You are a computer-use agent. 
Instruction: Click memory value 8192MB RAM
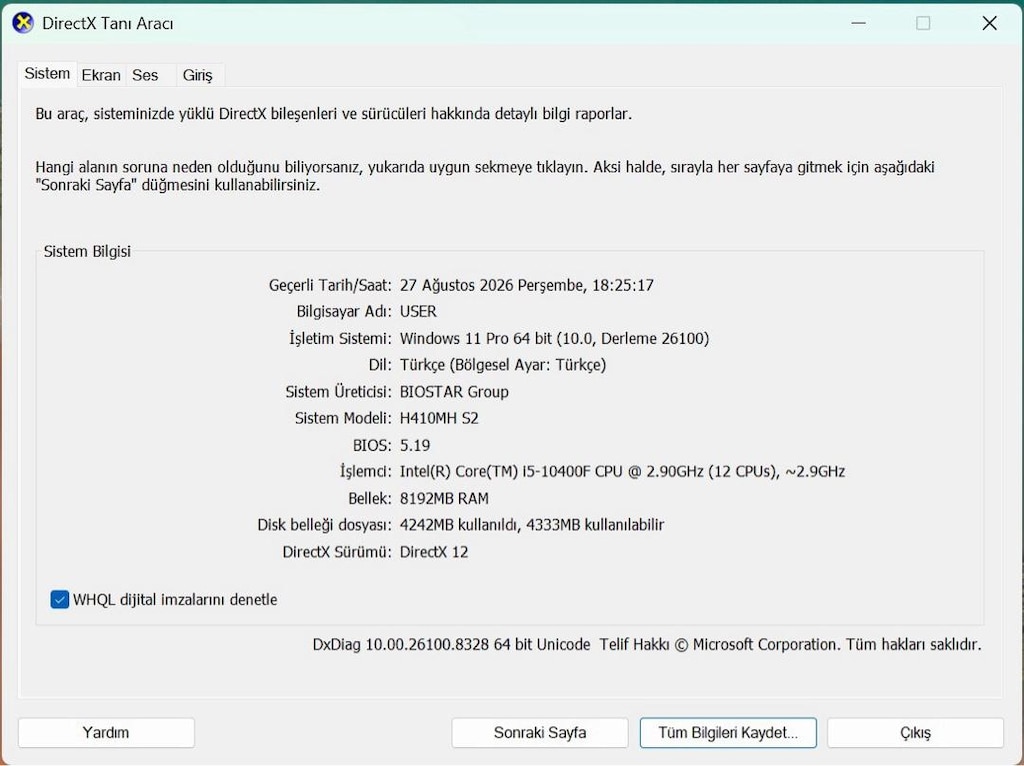tap(444, 498)
